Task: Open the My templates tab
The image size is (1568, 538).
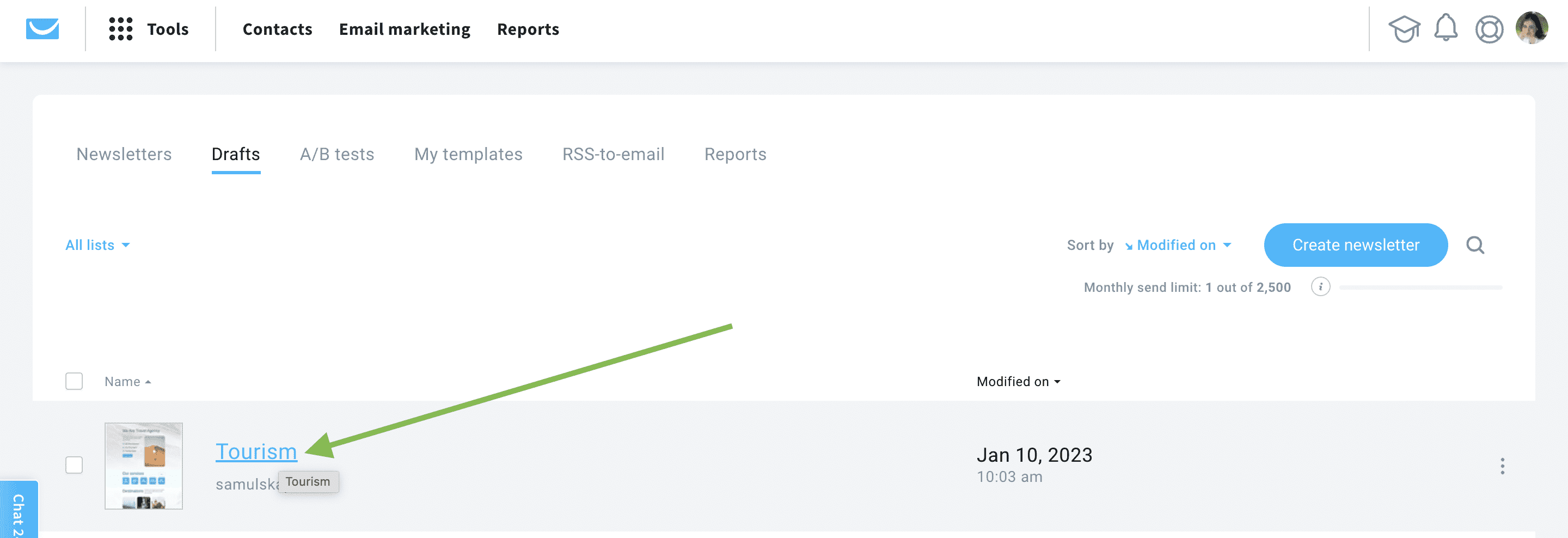Action: pyautogui.click(x=468, y=155)
